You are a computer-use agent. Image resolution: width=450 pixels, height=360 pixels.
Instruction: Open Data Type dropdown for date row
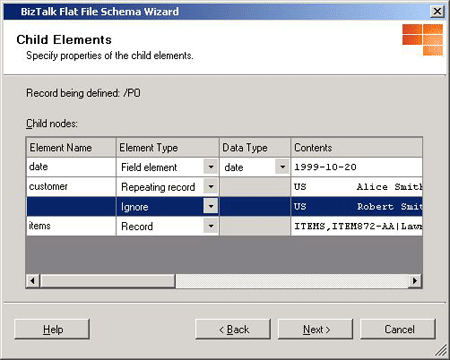click(x=282, y=167)
